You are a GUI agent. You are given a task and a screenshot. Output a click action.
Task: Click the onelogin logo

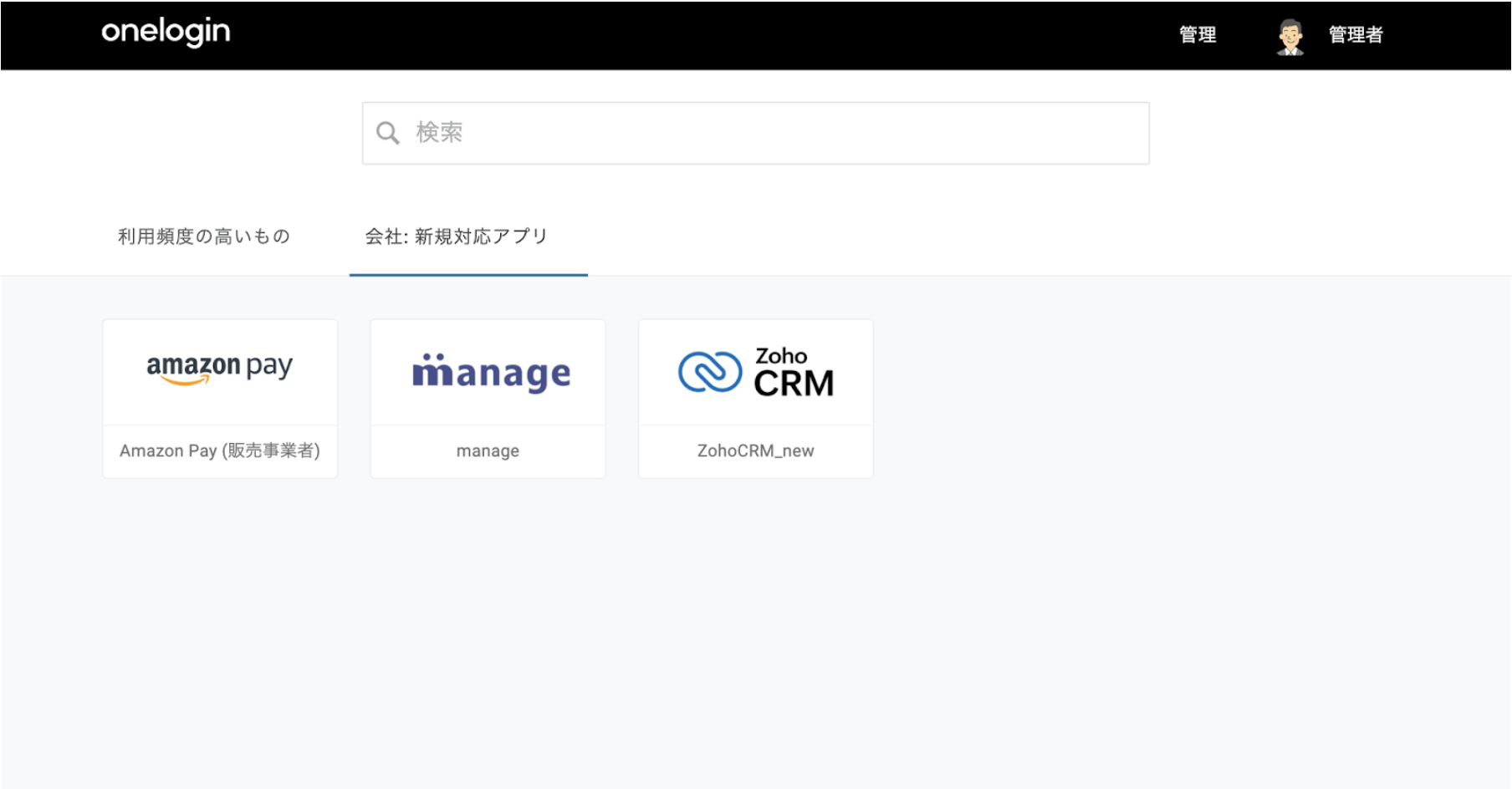(x=166, y=33)
